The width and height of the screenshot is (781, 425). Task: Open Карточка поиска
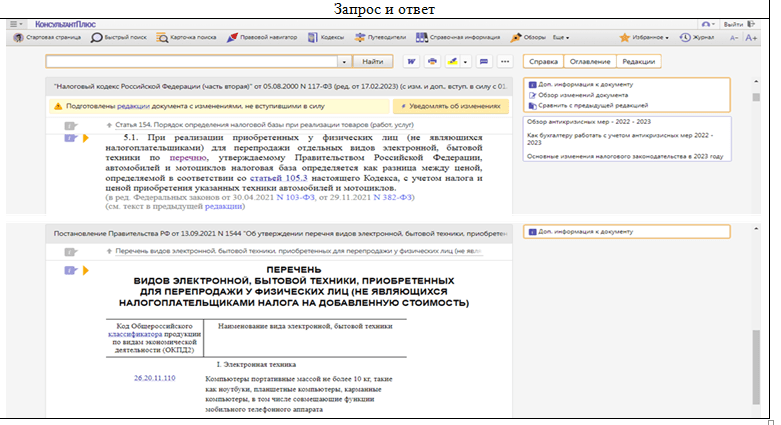186,37
